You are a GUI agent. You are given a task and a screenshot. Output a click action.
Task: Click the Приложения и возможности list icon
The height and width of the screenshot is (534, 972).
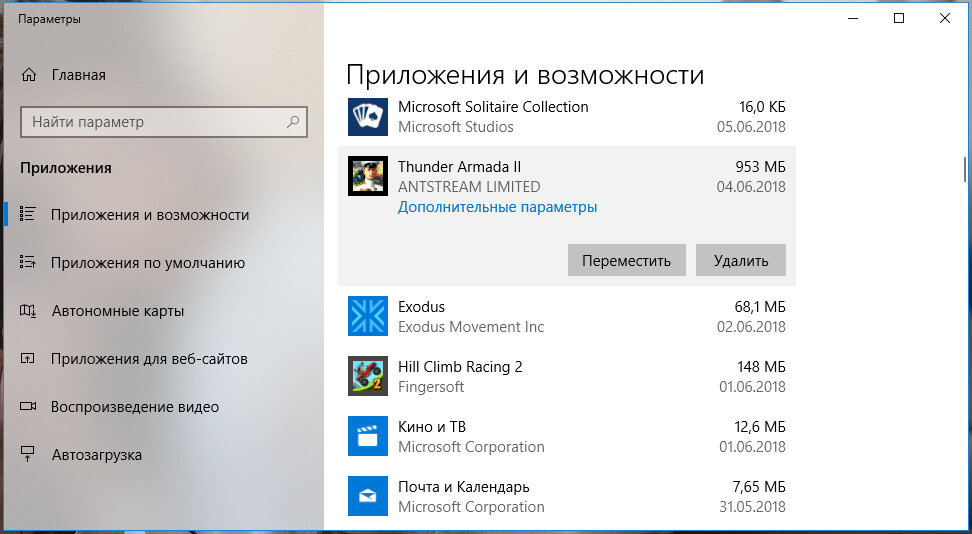(x=27, y=214)
